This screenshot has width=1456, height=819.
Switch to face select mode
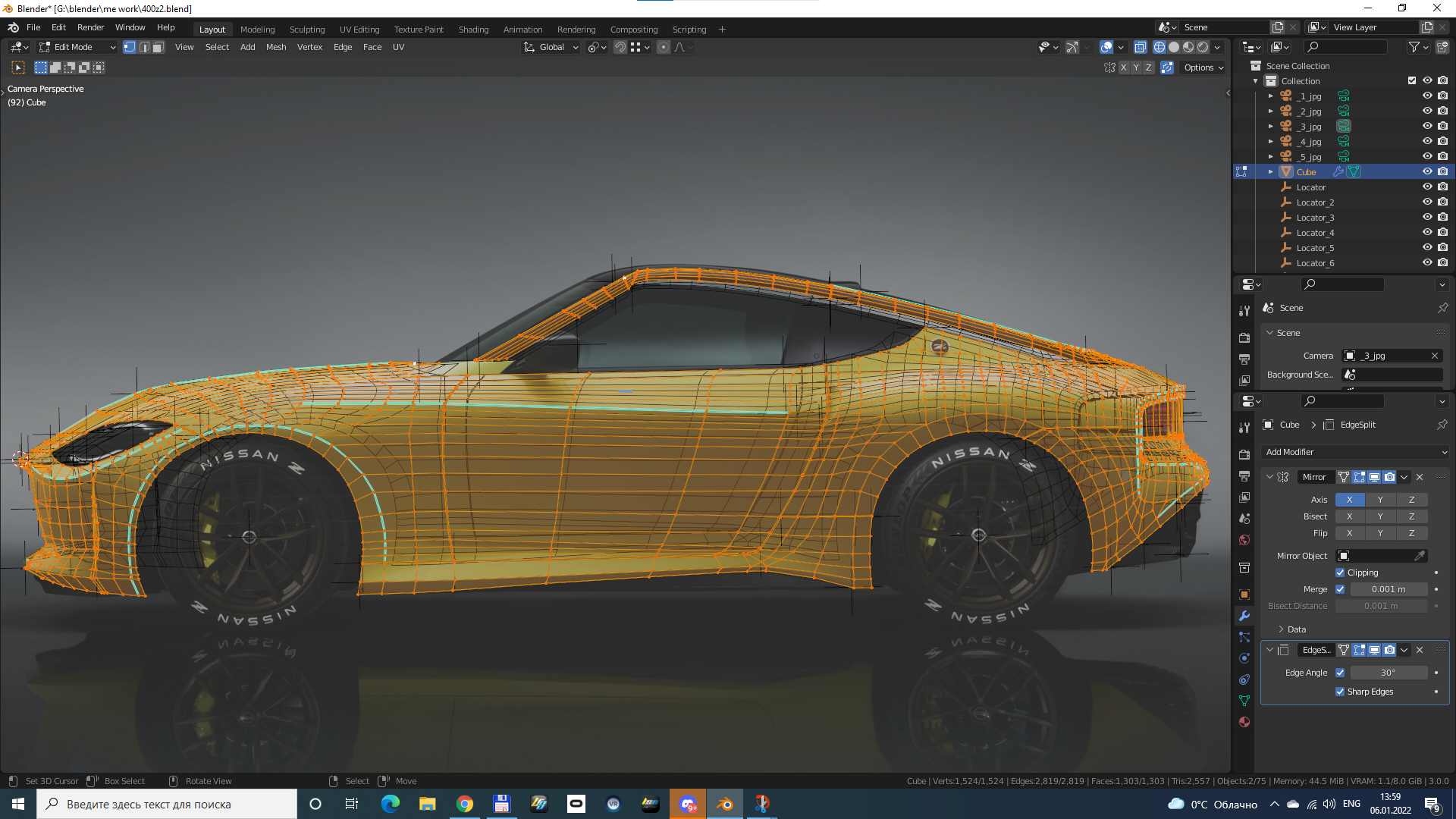click(x=158, y=47)
